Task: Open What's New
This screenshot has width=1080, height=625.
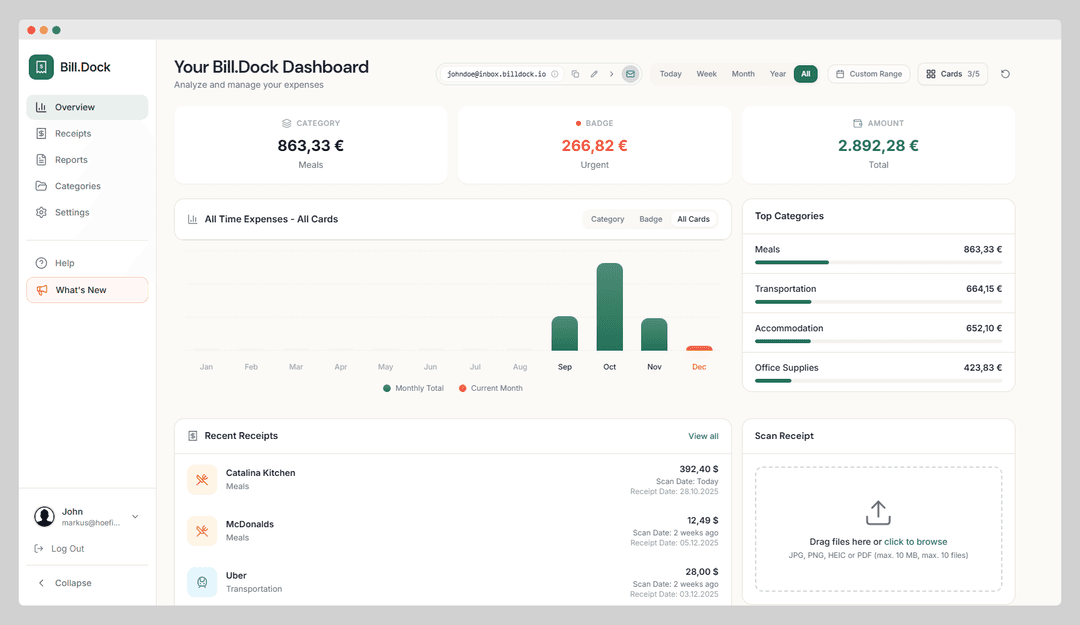Action: 79,289
